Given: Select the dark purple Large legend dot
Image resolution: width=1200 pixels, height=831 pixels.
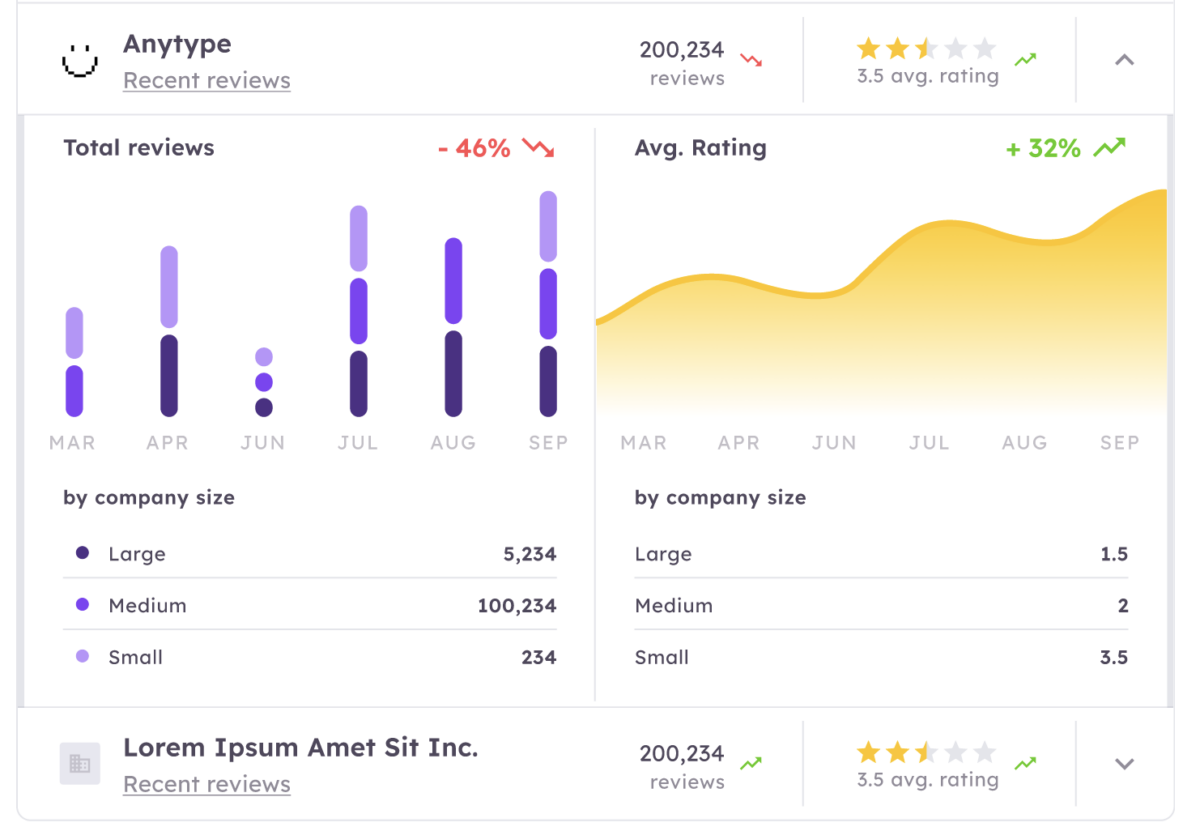Looking at the screenshot, I should [82, 553].
